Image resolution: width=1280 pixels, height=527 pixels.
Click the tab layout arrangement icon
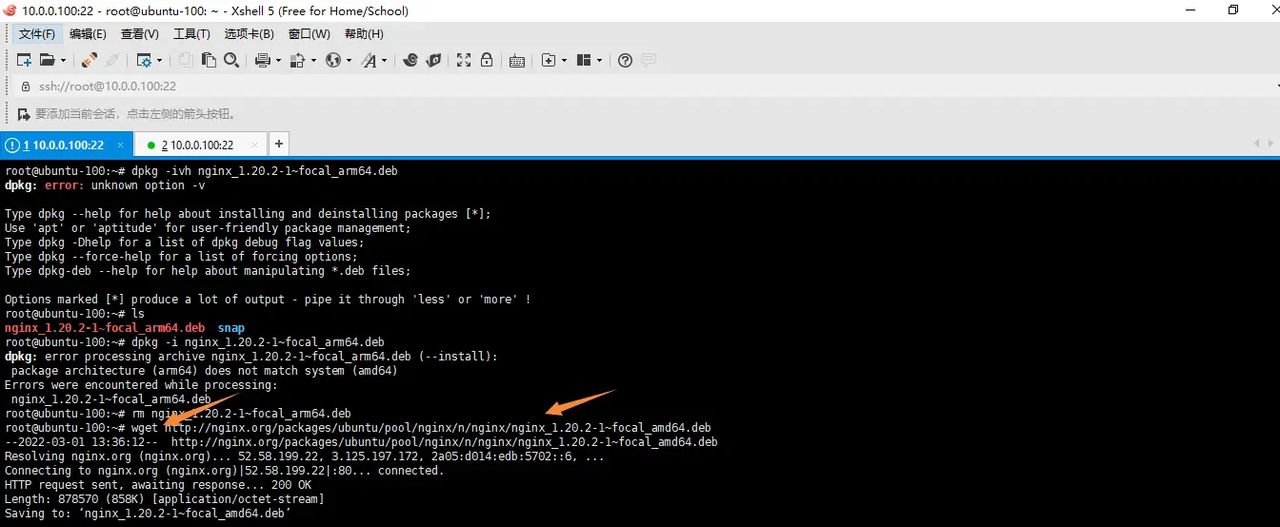[584, 60]
